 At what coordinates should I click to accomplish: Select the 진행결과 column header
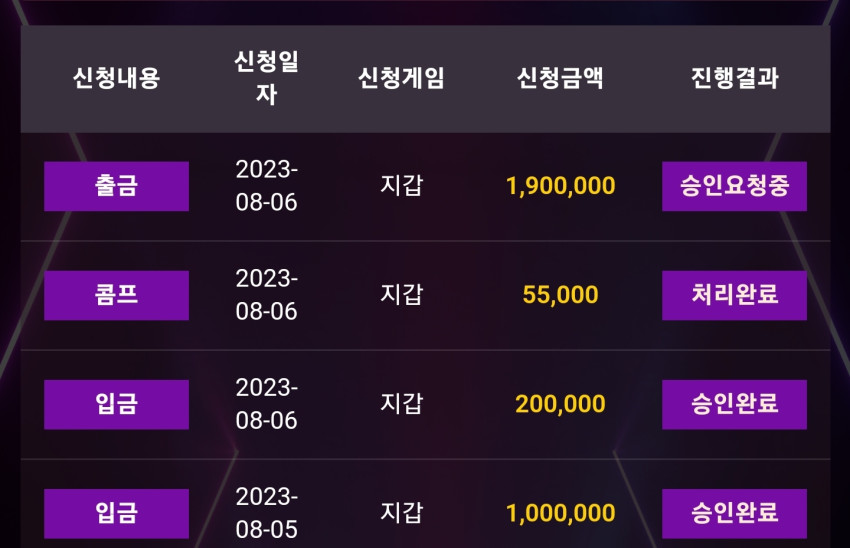tap(735, 78)
